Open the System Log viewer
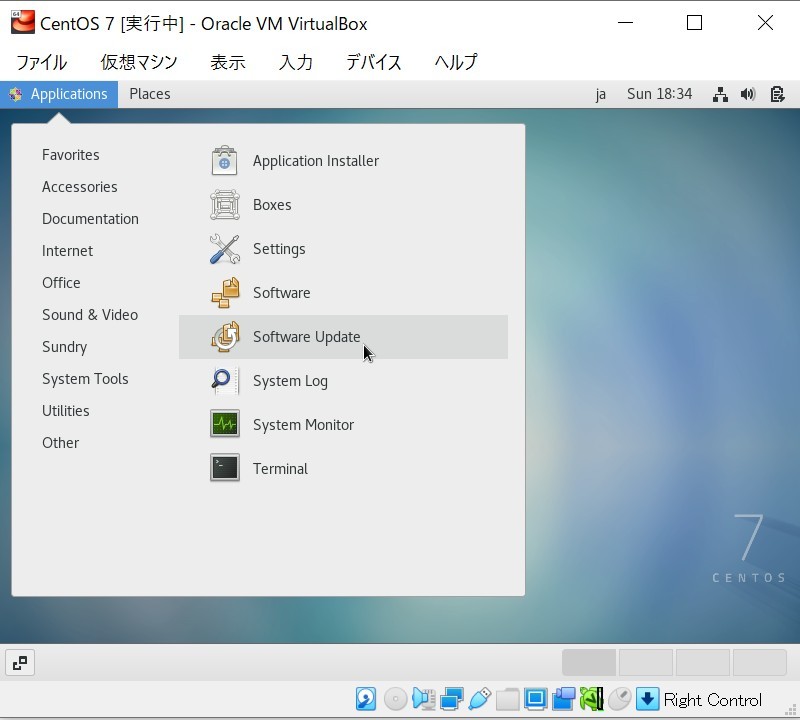Viewport: 800px width, 720px height. pyautogui.click(x=343, y=381)
